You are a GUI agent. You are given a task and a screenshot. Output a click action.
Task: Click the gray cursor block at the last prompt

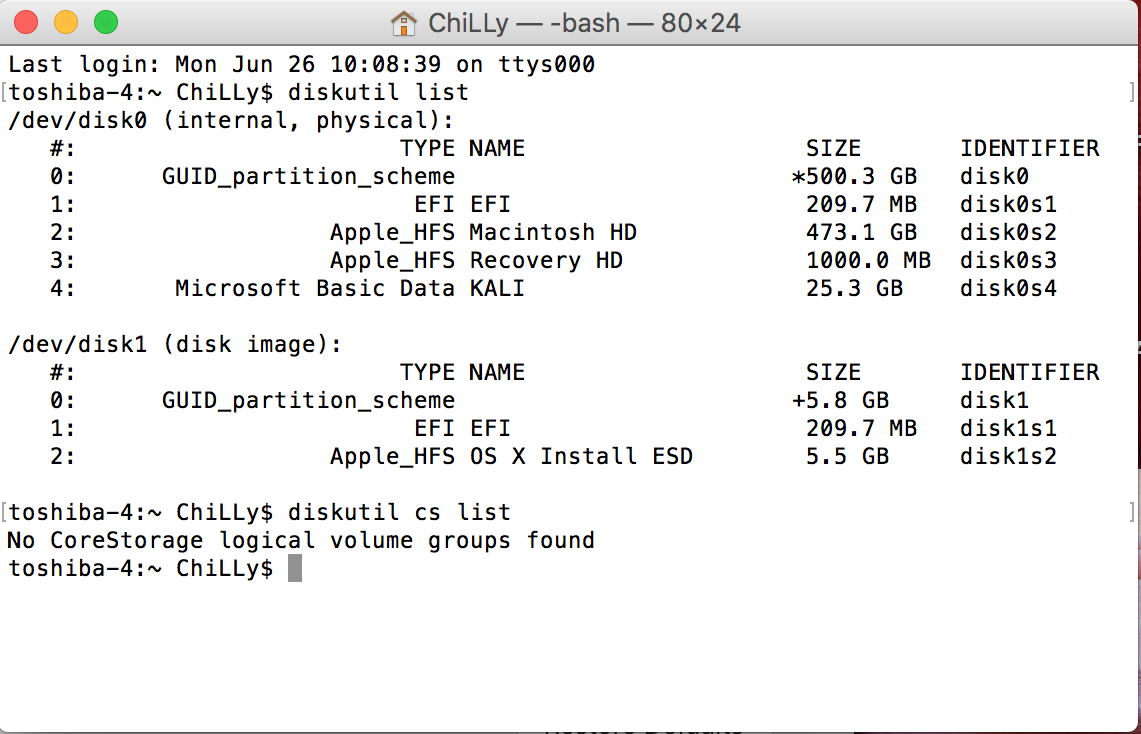coord(295,568)
